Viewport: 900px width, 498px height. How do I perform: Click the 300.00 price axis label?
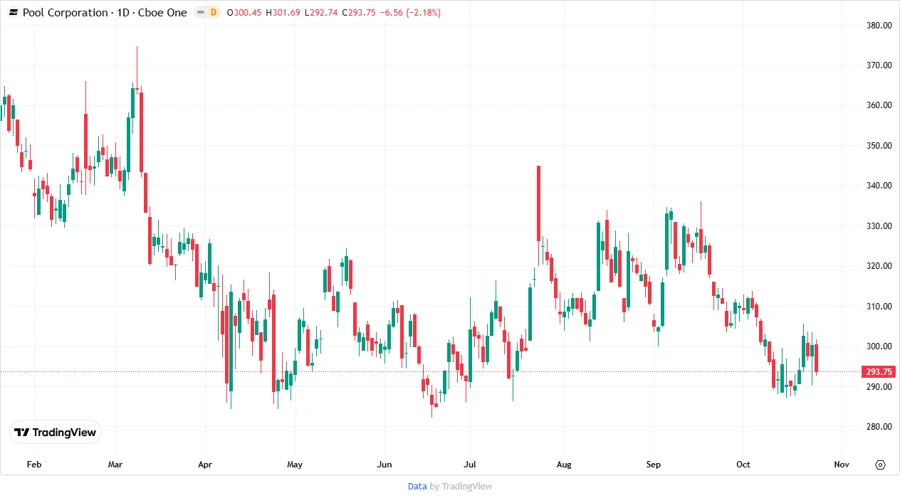[x=879, y=347]
